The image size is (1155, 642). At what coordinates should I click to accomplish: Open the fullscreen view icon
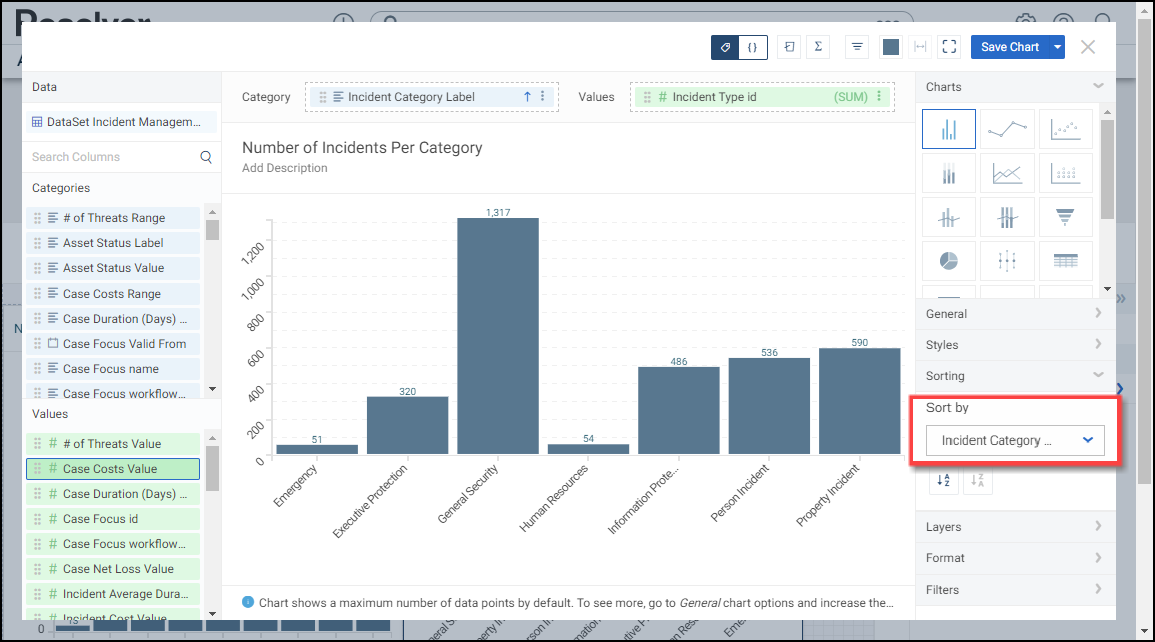click(949, 47)
